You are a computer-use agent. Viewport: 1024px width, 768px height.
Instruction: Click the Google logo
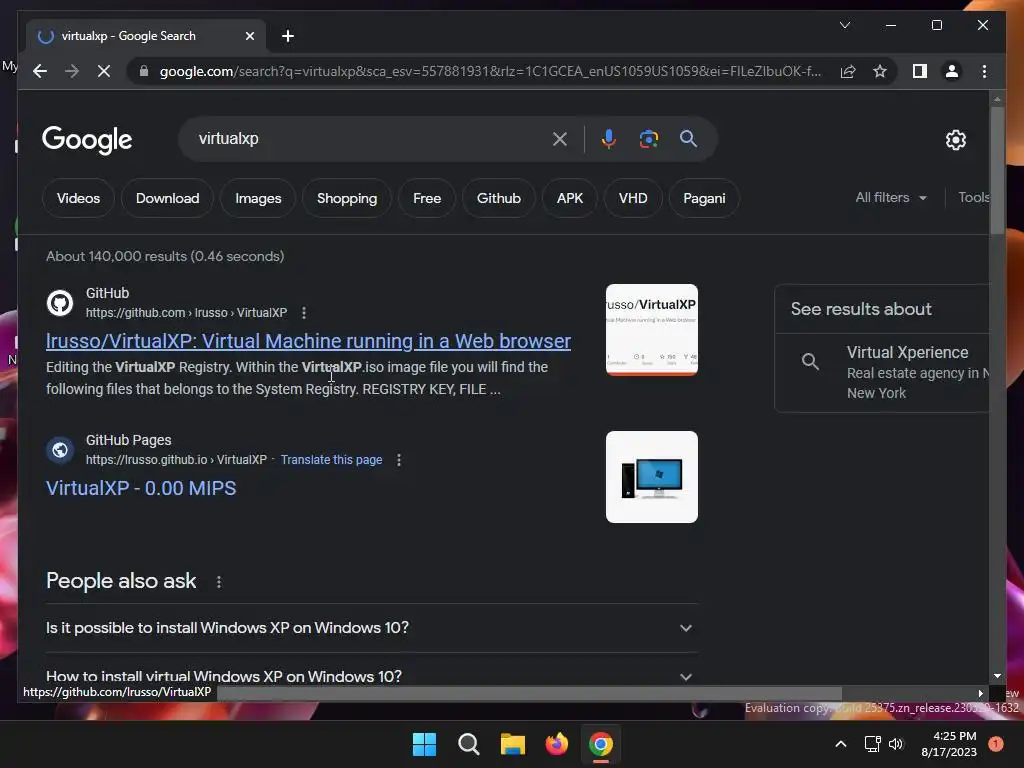pyautogui.click(x=87, y=139)
